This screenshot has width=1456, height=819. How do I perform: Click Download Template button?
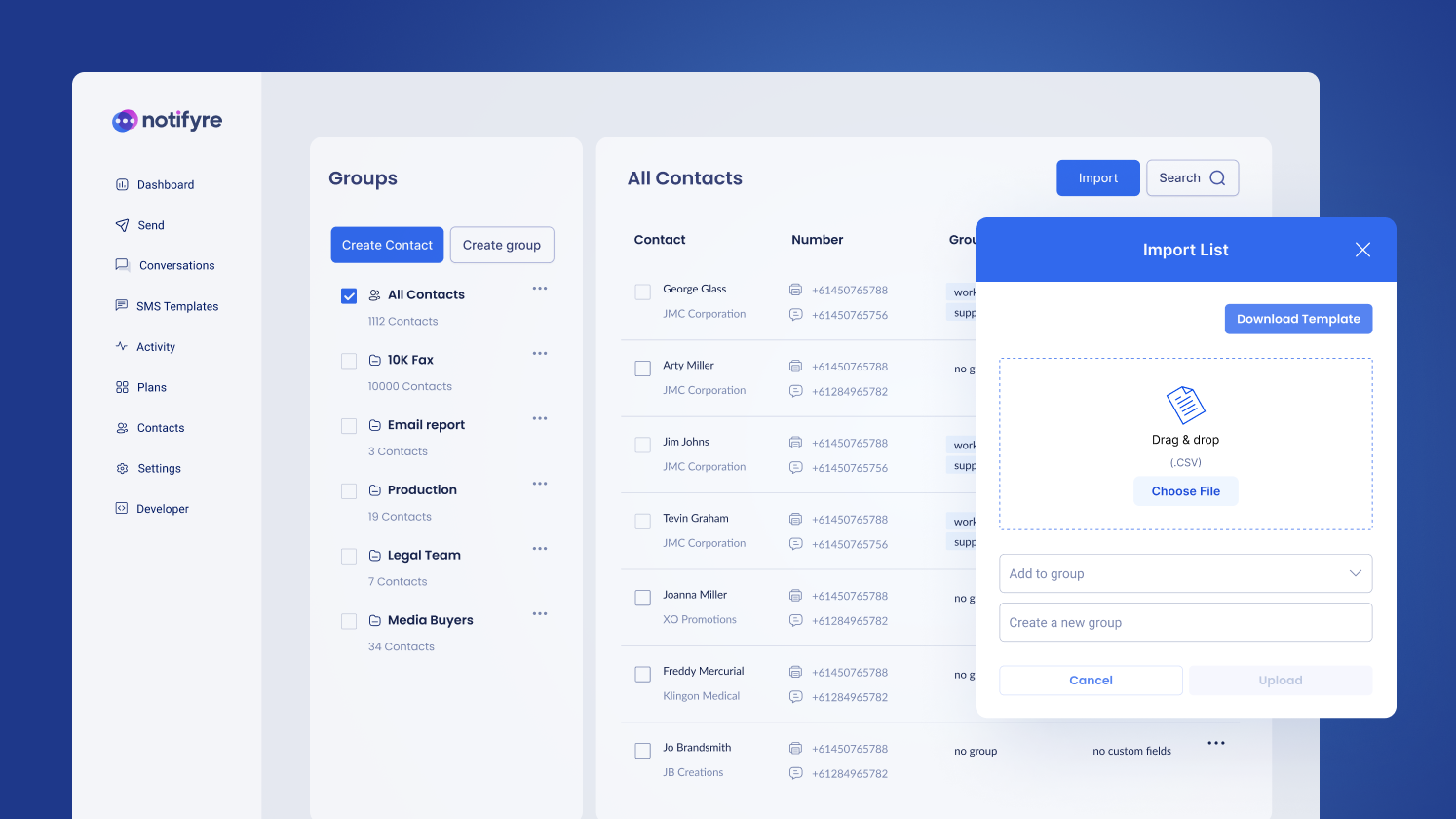coord(1298,319)
